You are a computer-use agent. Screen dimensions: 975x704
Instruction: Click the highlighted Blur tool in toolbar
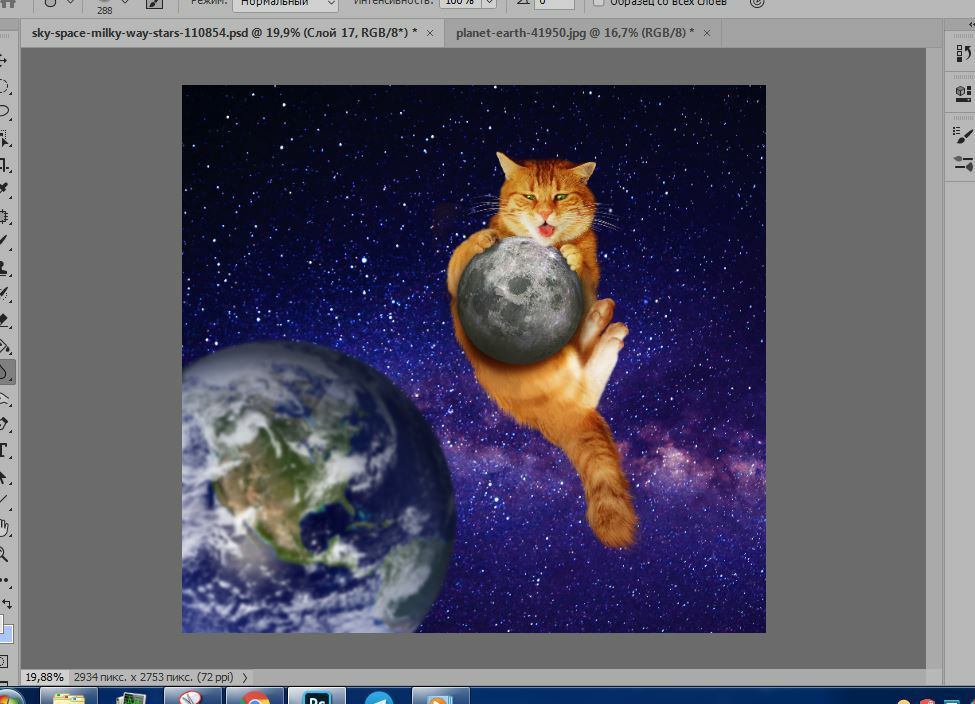click(x=5, y=372)
